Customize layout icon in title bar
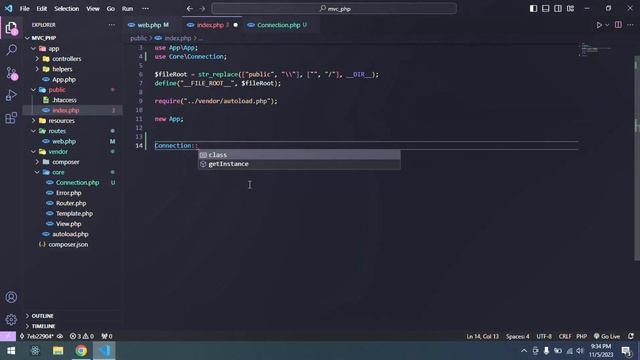The width and height of the screenshot is (640, 360). click(x=571, y=9)
